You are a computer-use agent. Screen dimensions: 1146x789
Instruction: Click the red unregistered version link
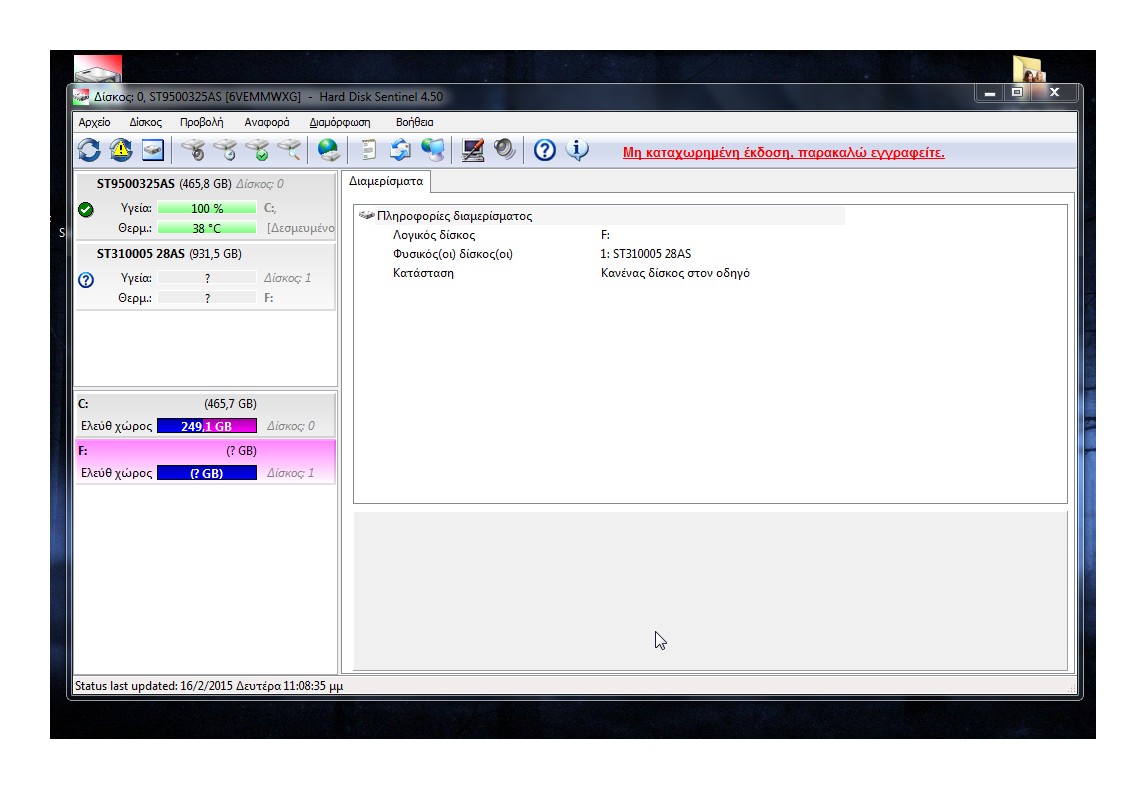[783, 152]
